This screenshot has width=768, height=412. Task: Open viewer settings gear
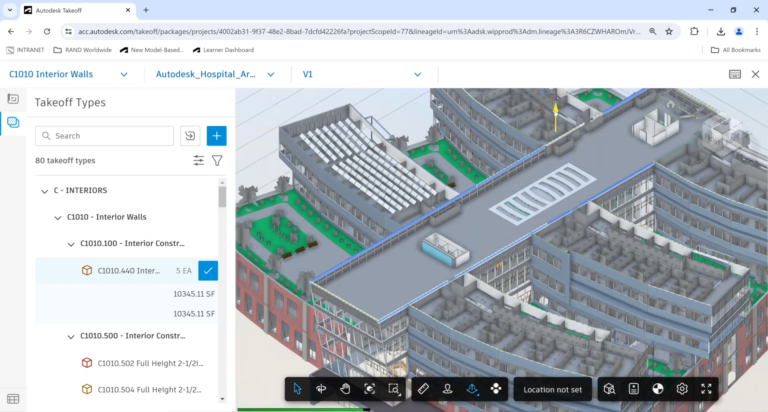[682, 389]
